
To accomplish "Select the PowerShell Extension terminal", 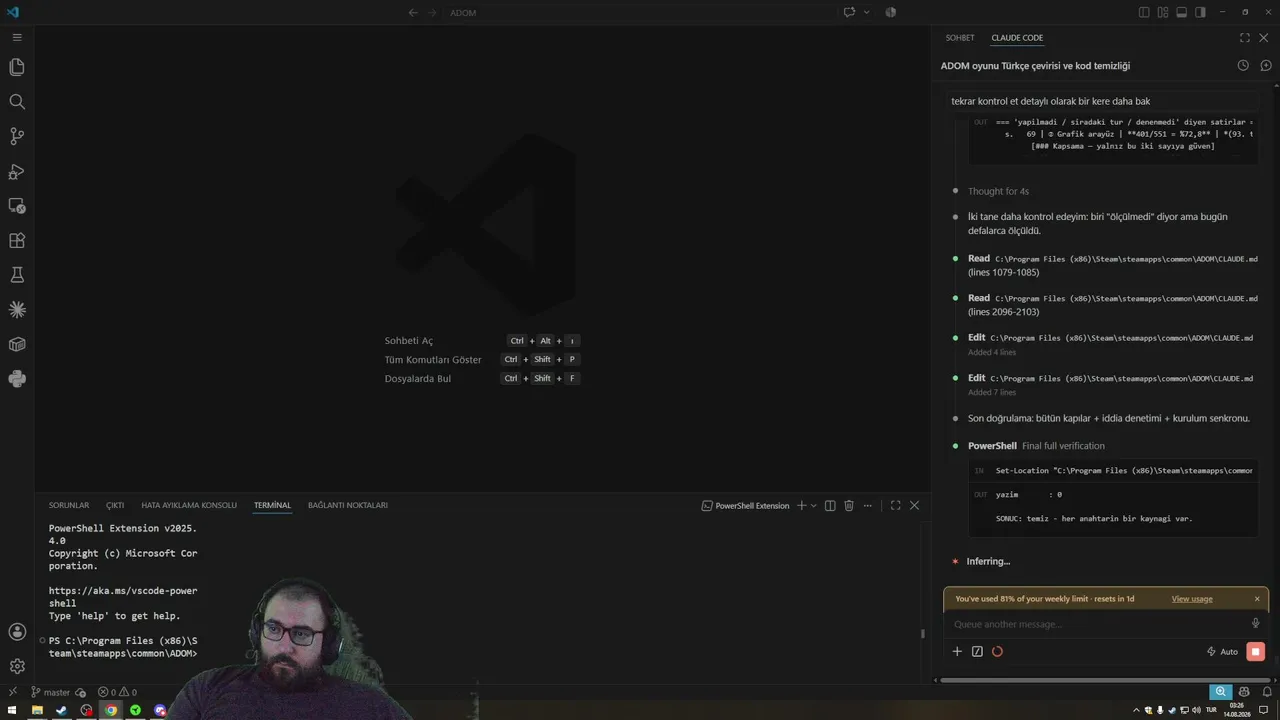I will (x=746, y=505).
